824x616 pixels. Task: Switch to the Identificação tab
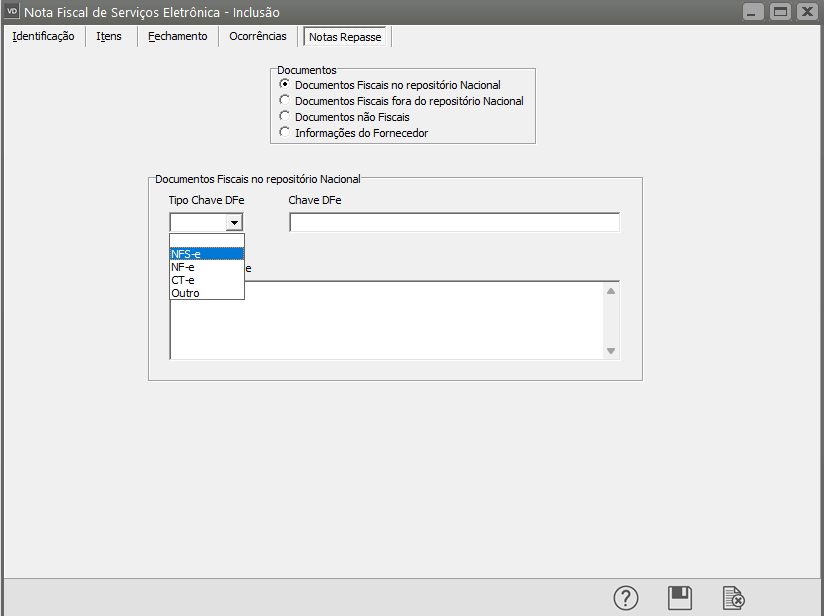(x=43, y=36)
